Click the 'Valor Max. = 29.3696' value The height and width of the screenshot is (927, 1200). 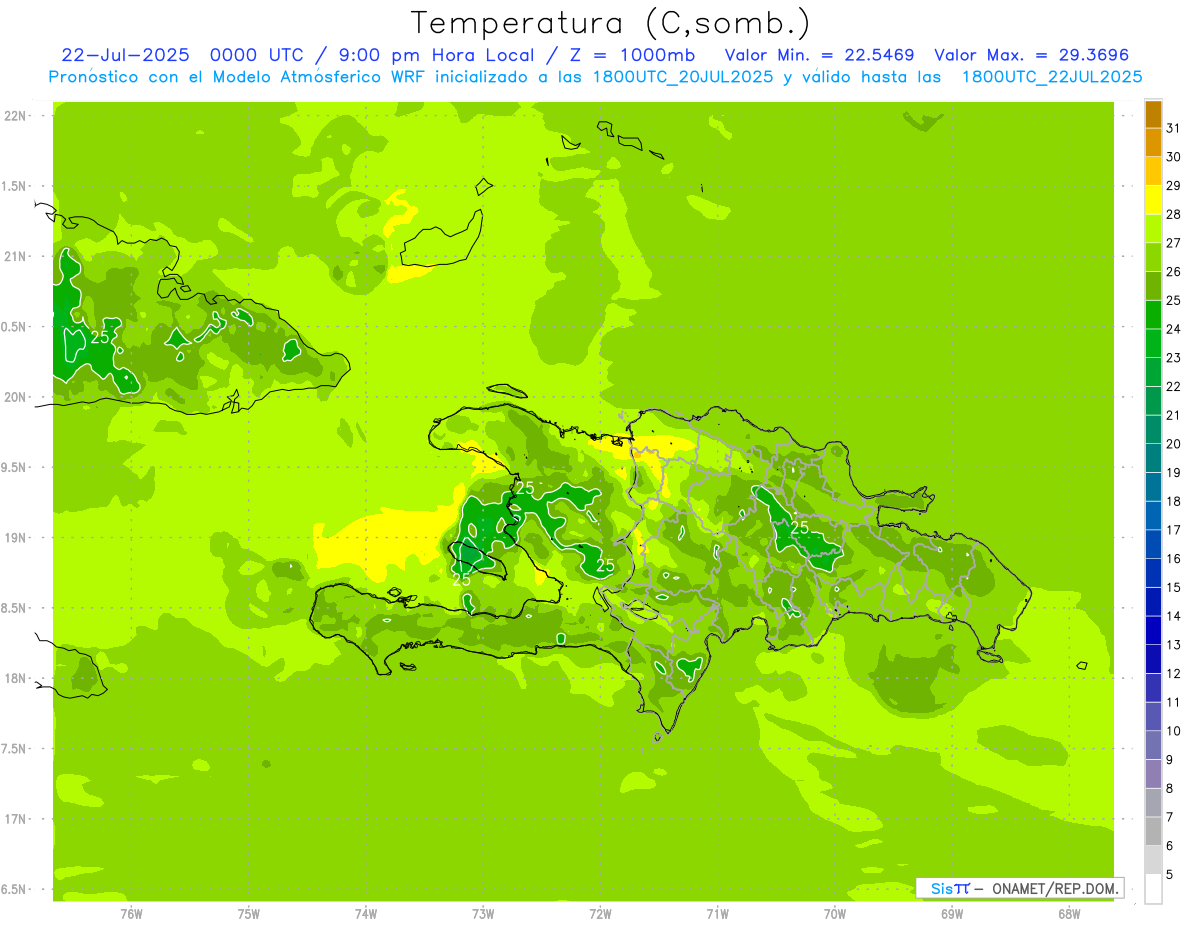[x=1031, y=55]
